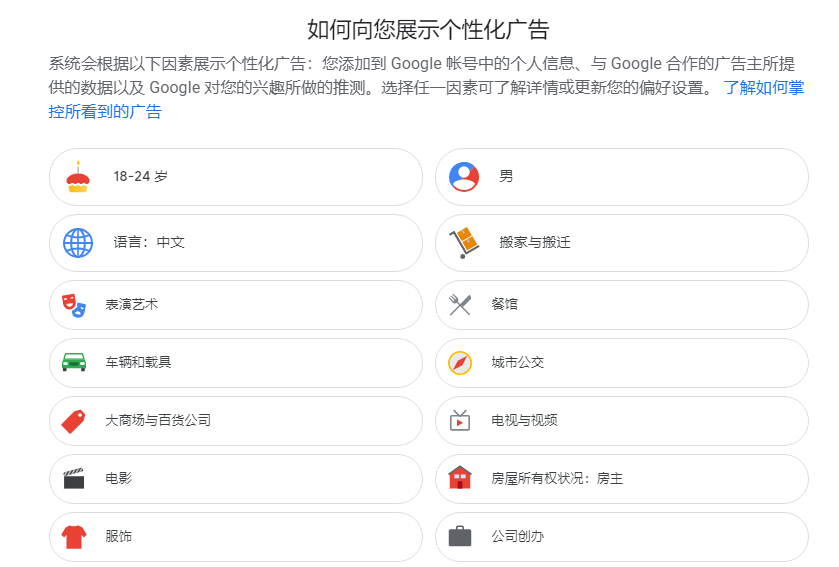
Task: Click the compass transit icon
Action: click(x=460, y=362)
